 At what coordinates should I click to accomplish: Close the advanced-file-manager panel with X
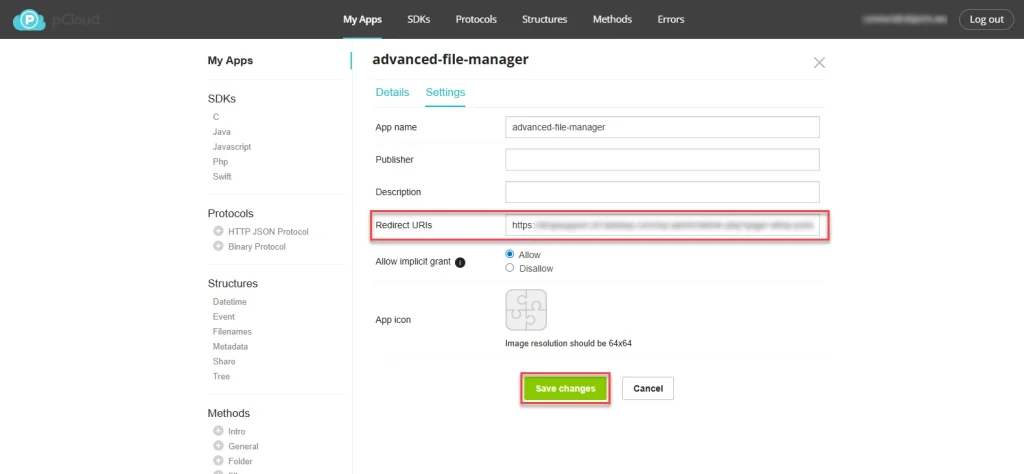pyautogui.click(x=819, y=63)
